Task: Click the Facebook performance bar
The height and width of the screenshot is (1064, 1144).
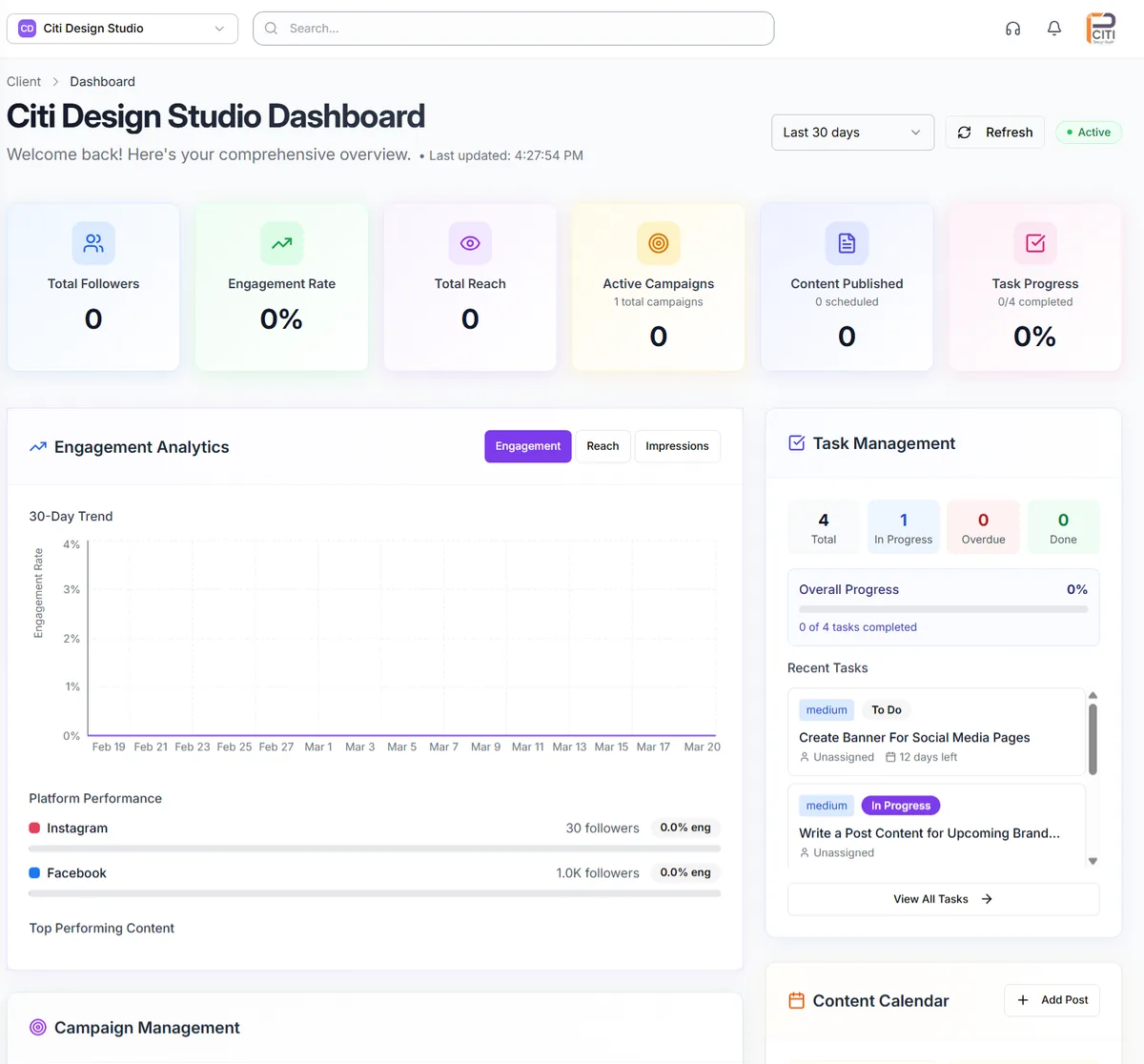Action: click(375, 893)
